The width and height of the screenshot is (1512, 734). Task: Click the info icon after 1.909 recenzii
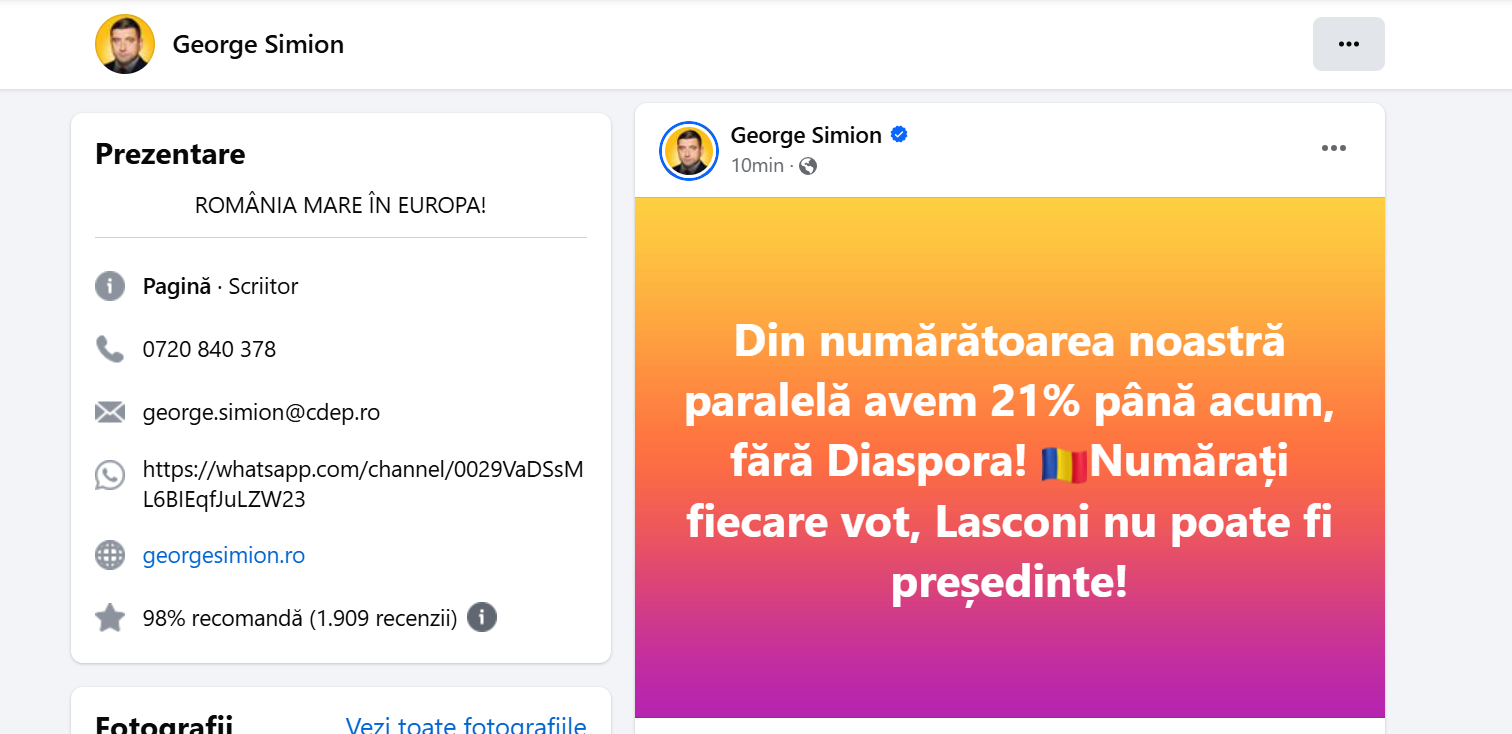481,617
